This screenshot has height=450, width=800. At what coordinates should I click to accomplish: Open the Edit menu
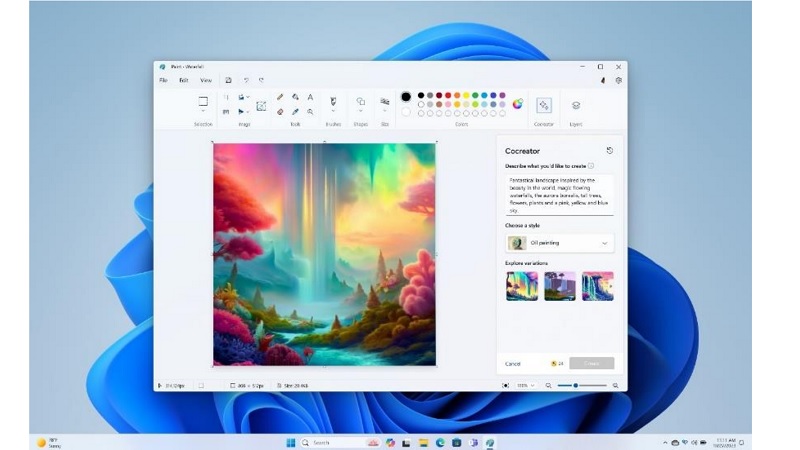click(x=184, y=80)
